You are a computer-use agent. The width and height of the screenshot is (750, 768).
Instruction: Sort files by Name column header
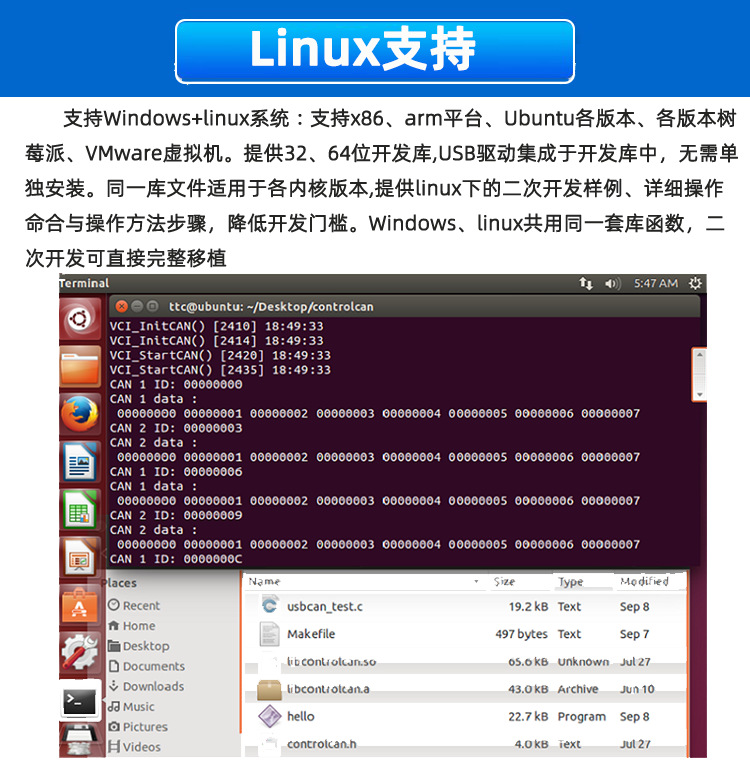[x=365, y=582]
